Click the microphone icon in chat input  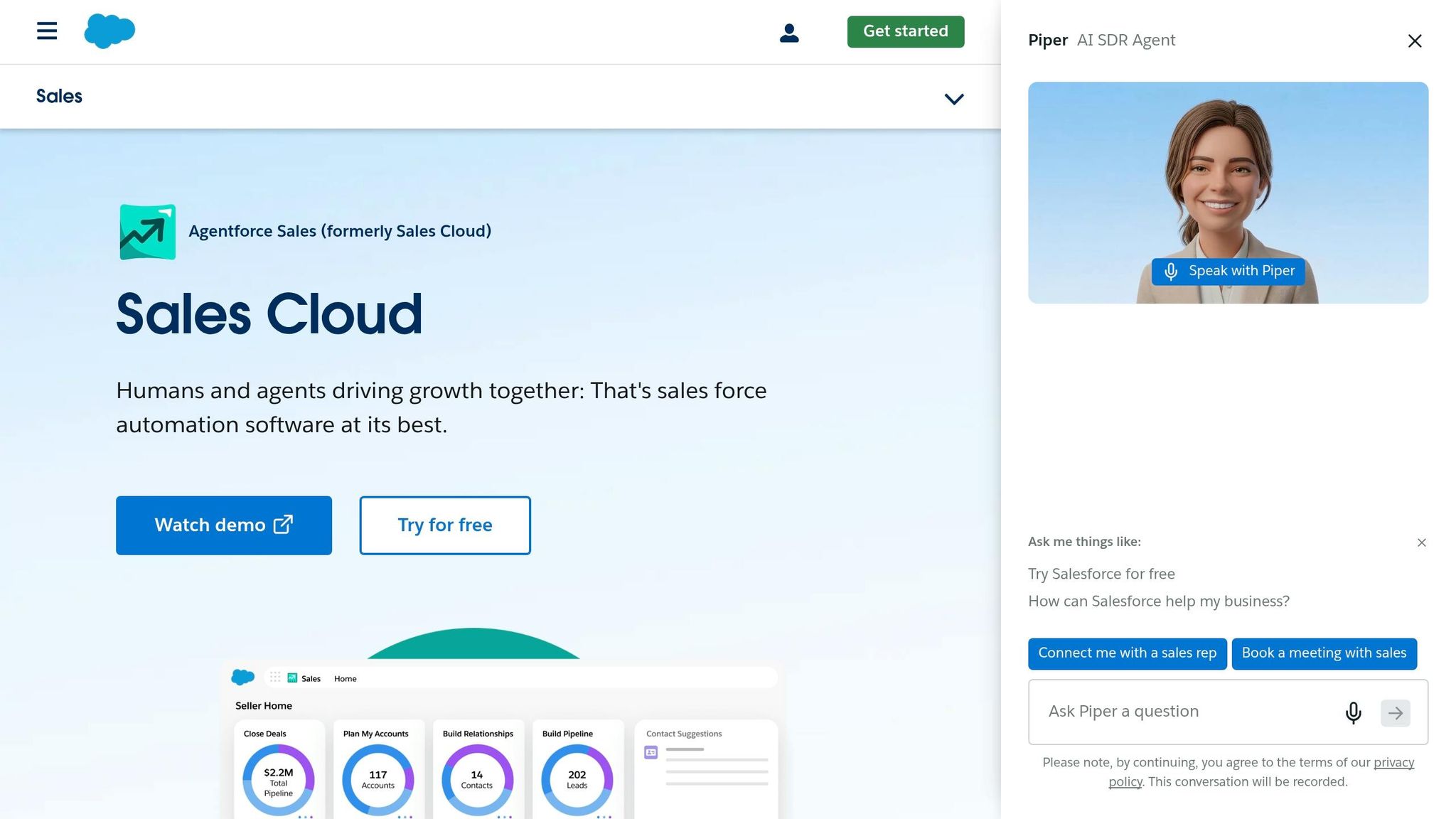coord(1354,712)
